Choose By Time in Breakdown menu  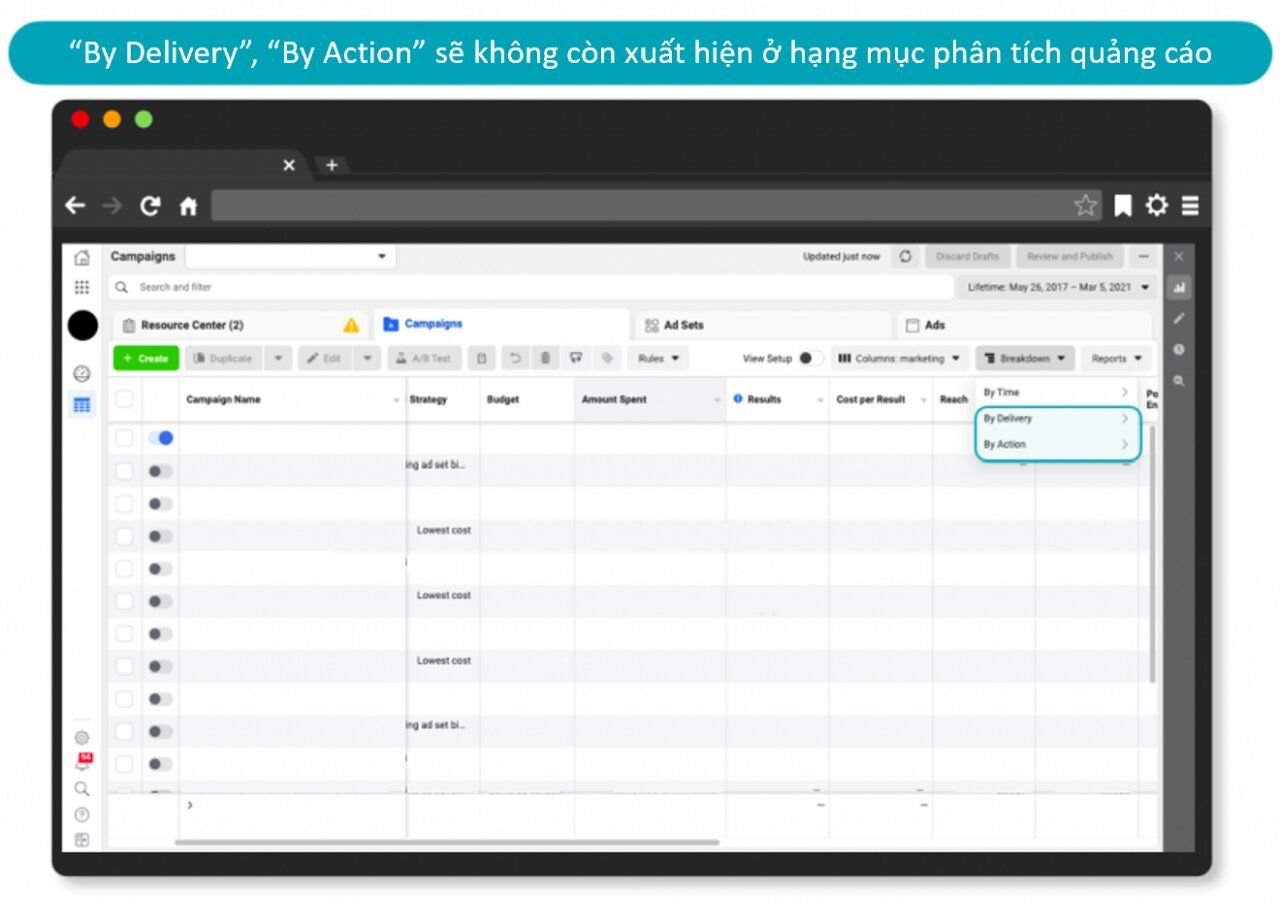point(1057,392)
